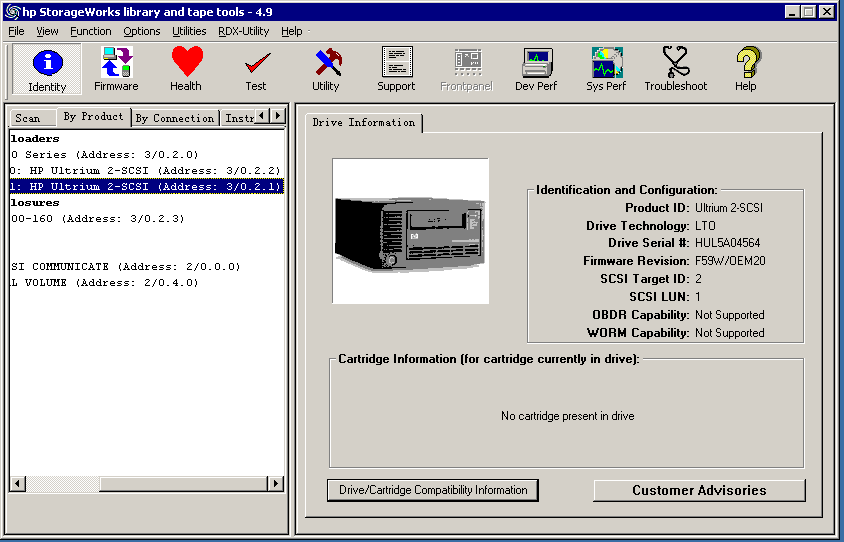
Task: Open the Support ticket tool
Action: [x=396, y=69]
